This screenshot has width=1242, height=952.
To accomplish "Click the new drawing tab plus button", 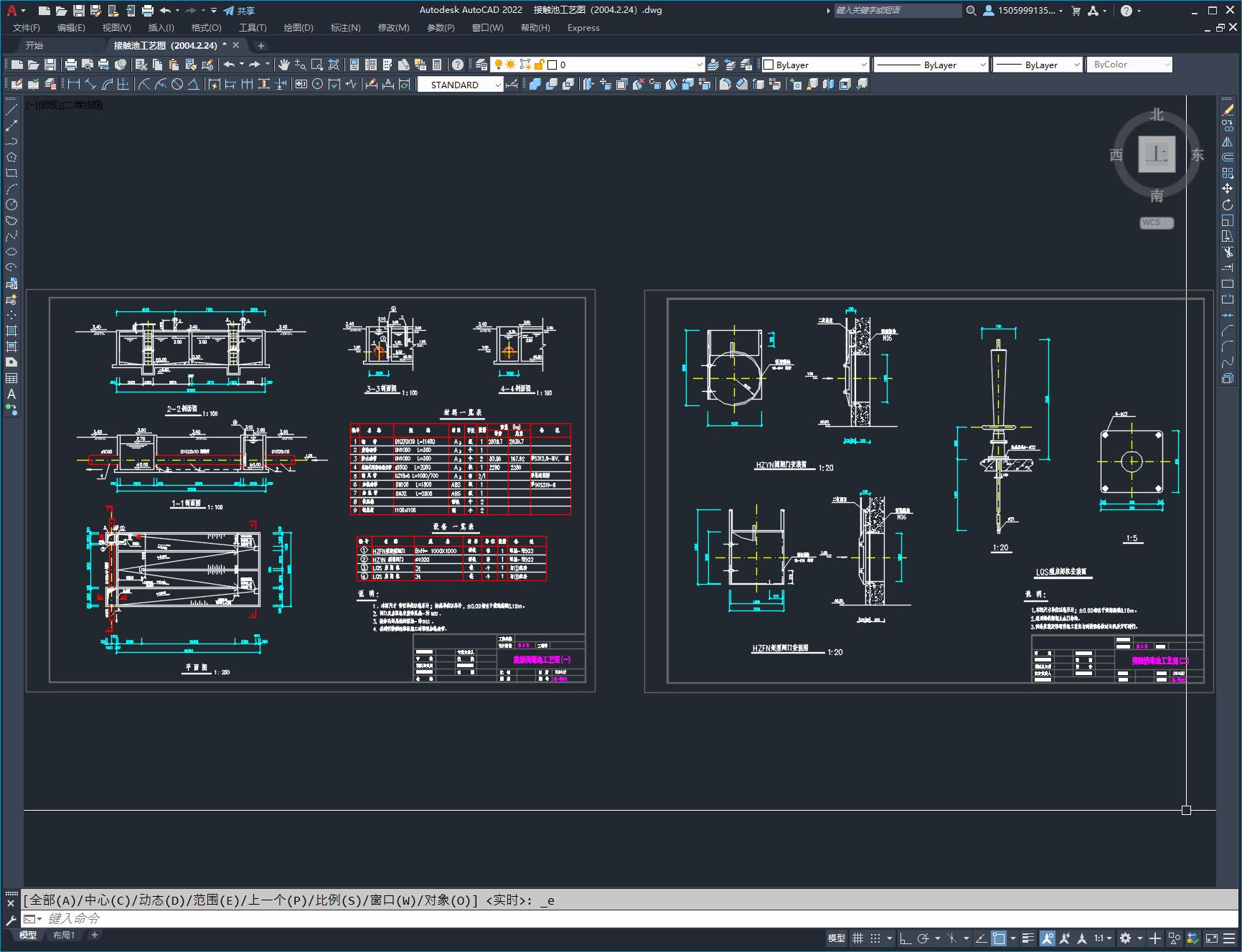I will [x=261, y=45].
